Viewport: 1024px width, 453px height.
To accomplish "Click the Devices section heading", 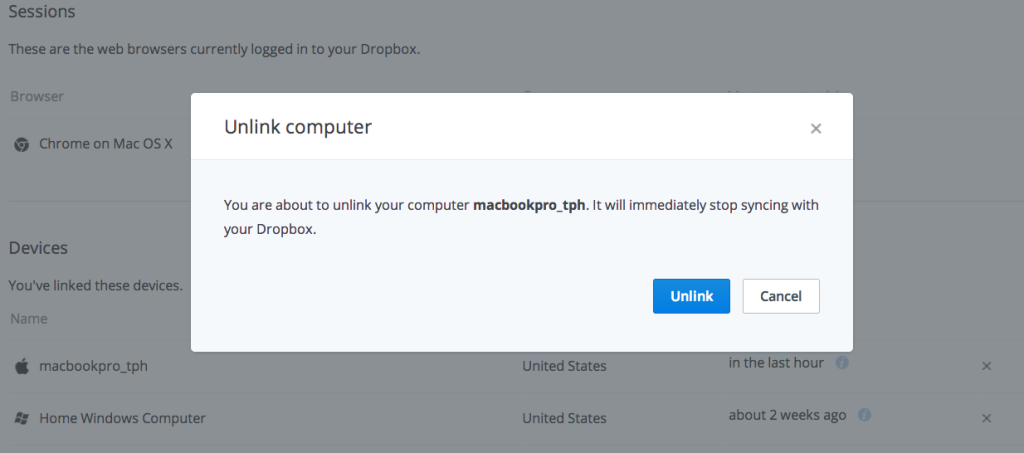I will tap(38, 248).
